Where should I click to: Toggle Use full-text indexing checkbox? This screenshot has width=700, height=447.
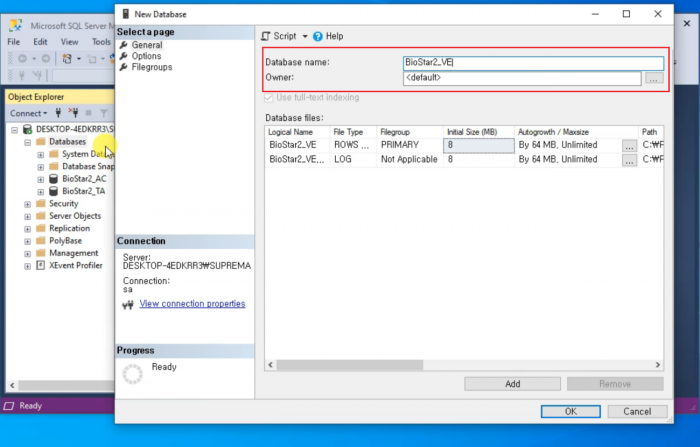(x=269, y=97)
